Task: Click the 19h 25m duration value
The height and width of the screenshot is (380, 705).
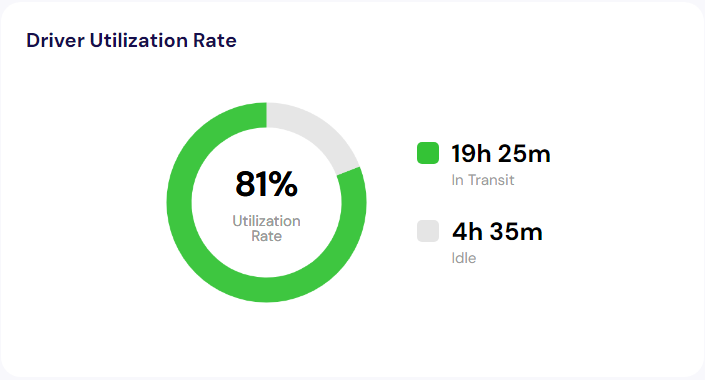Action: tap(501, 153)
